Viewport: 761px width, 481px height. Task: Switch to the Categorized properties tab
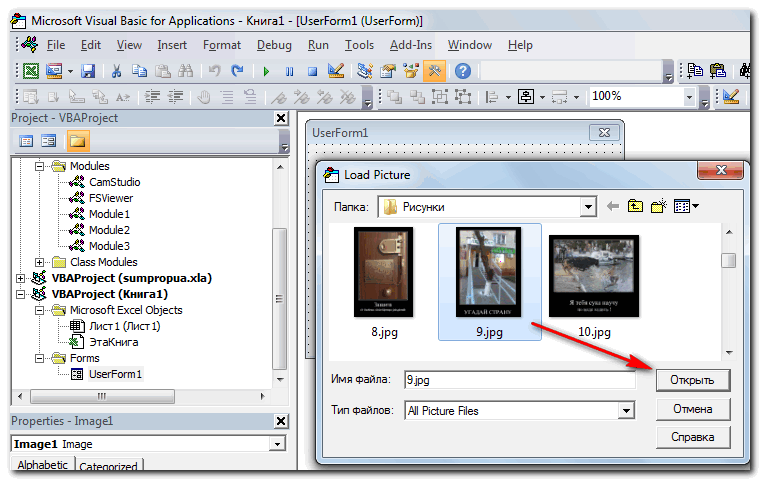[108, 467]
